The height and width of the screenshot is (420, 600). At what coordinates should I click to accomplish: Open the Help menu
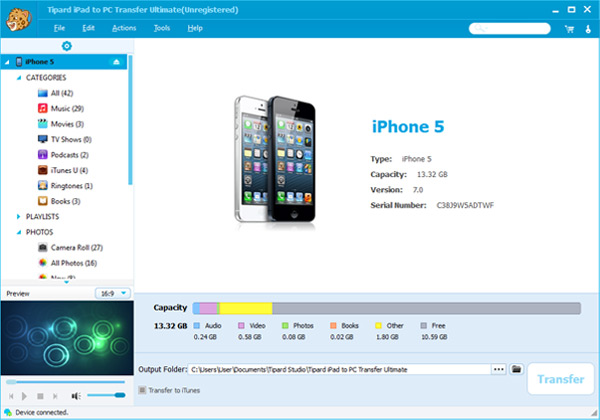[195, 28]
